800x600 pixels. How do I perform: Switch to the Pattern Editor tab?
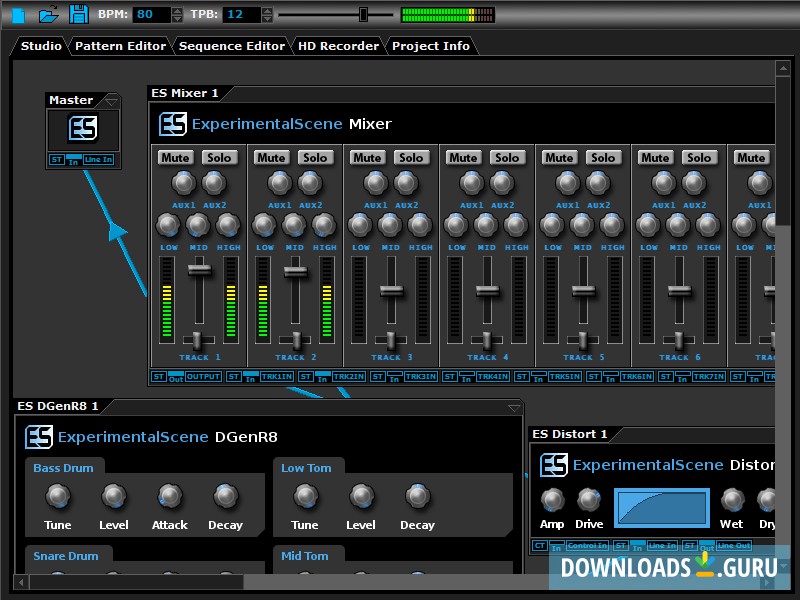pyautogui.click(x=120, y=46)
